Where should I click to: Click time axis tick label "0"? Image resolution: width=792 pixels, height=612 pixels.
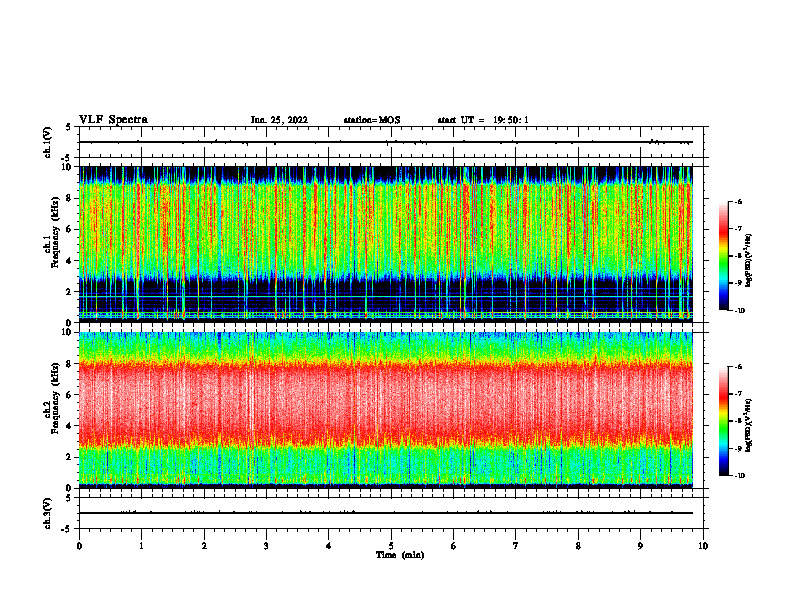79,546
